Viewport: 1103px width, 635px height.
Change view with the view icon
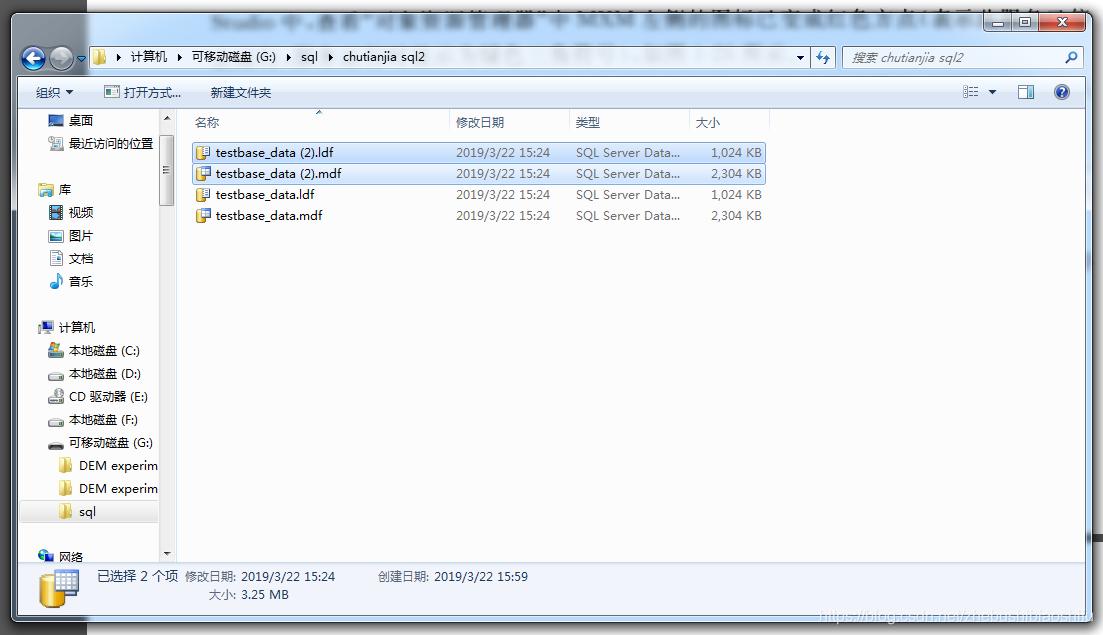point(971,92)
